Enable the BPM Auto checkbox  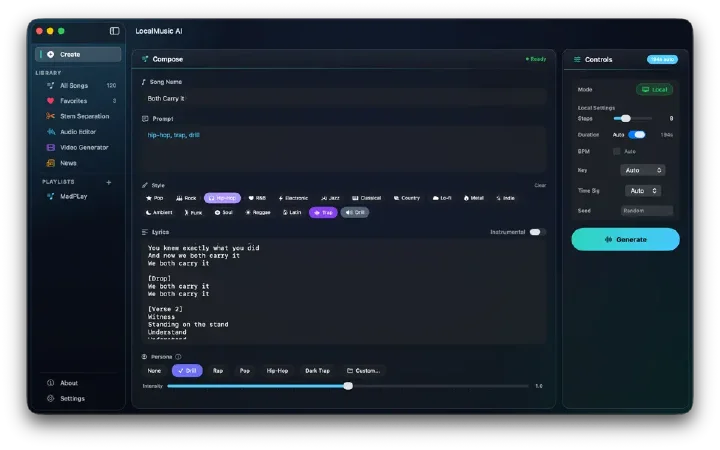coord(617,152)
